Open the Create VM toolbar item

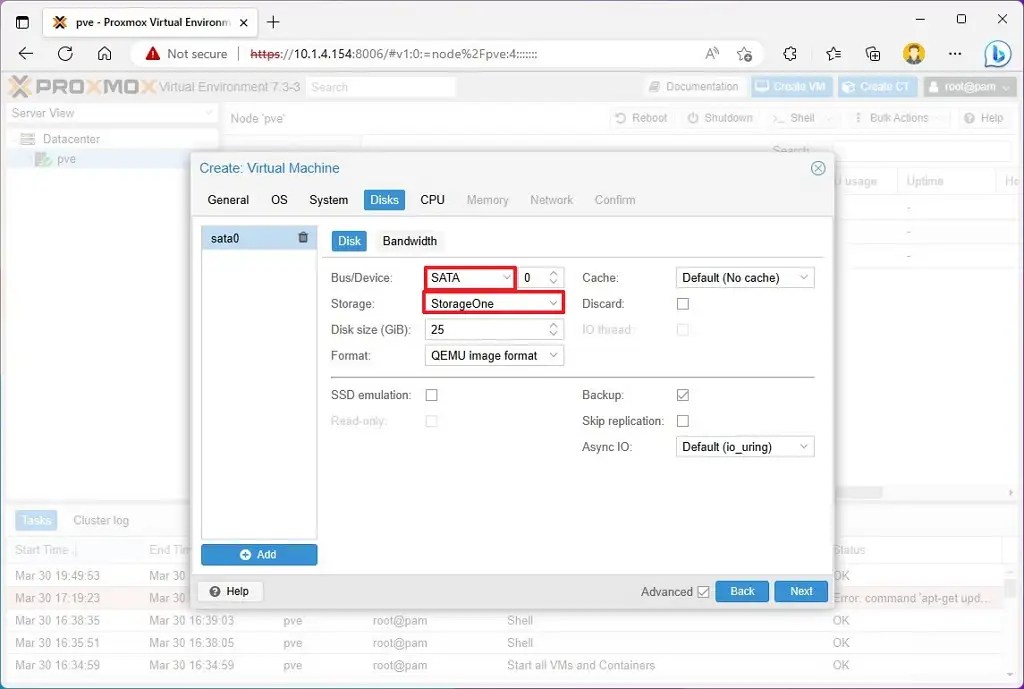pyautogui.click(x=791, y=86)
